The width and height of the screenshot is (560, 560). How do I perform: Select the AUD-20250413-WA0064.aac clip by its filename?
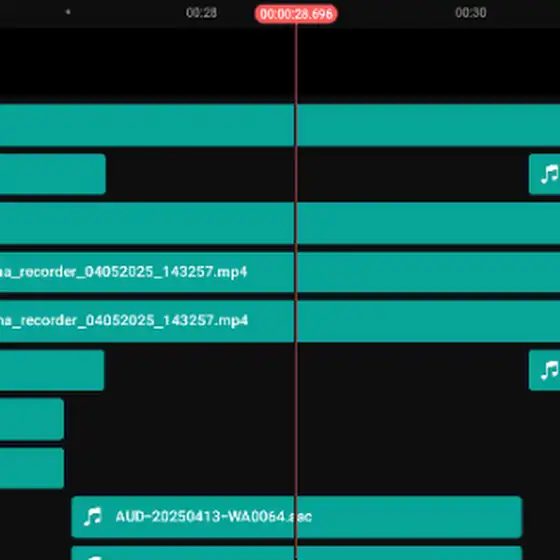[x=214, y=516]
